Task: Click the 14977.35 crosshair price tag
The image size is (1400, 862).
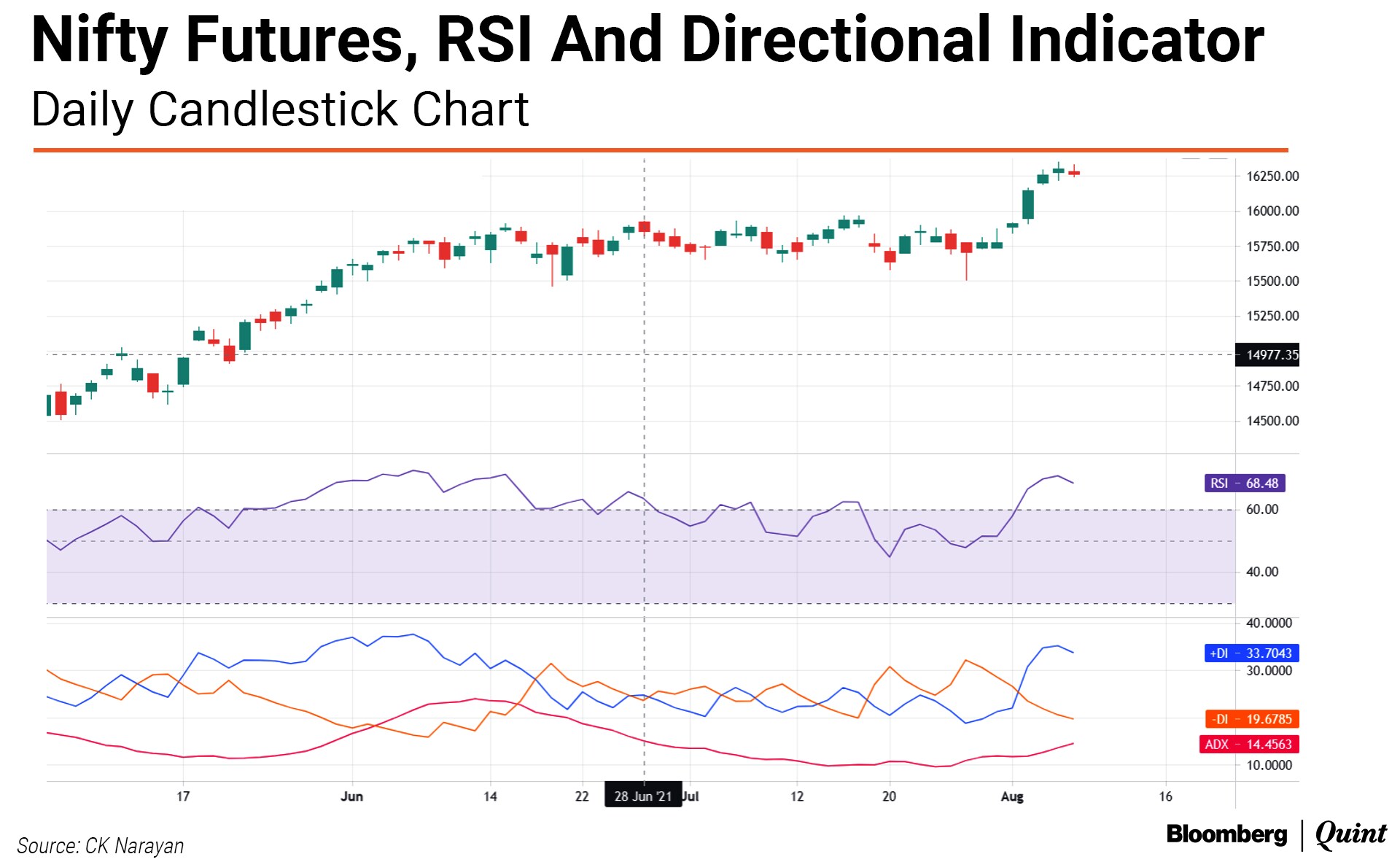Action: coord(1267,355)
